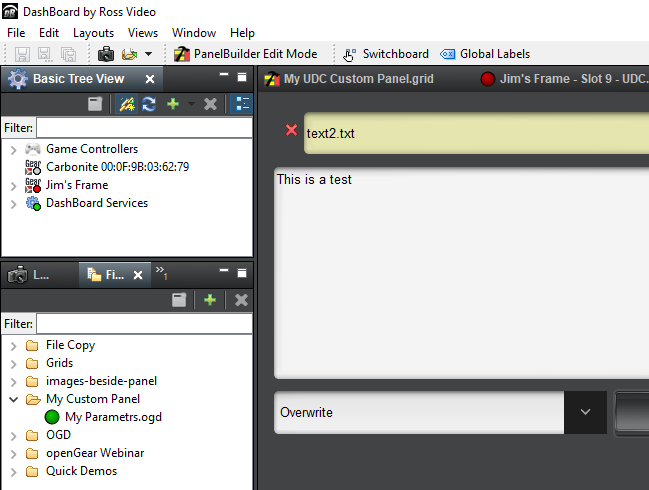Click the wand highlight icon in Basic Tree View toolbar

pyautogui.click(x=127, y=104)
